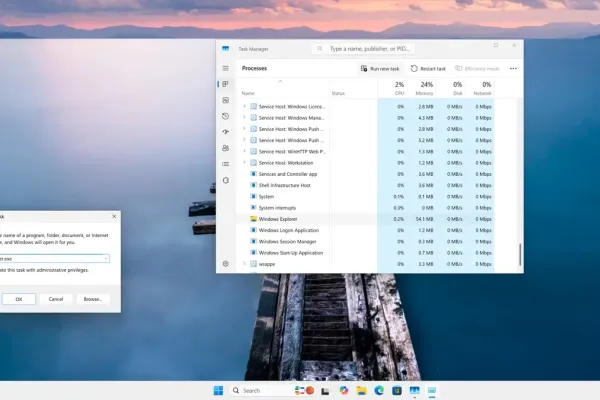Focus the Task Manager search box
The height and width of the screenshot is (400, 600).
click(x=364, y=49)
